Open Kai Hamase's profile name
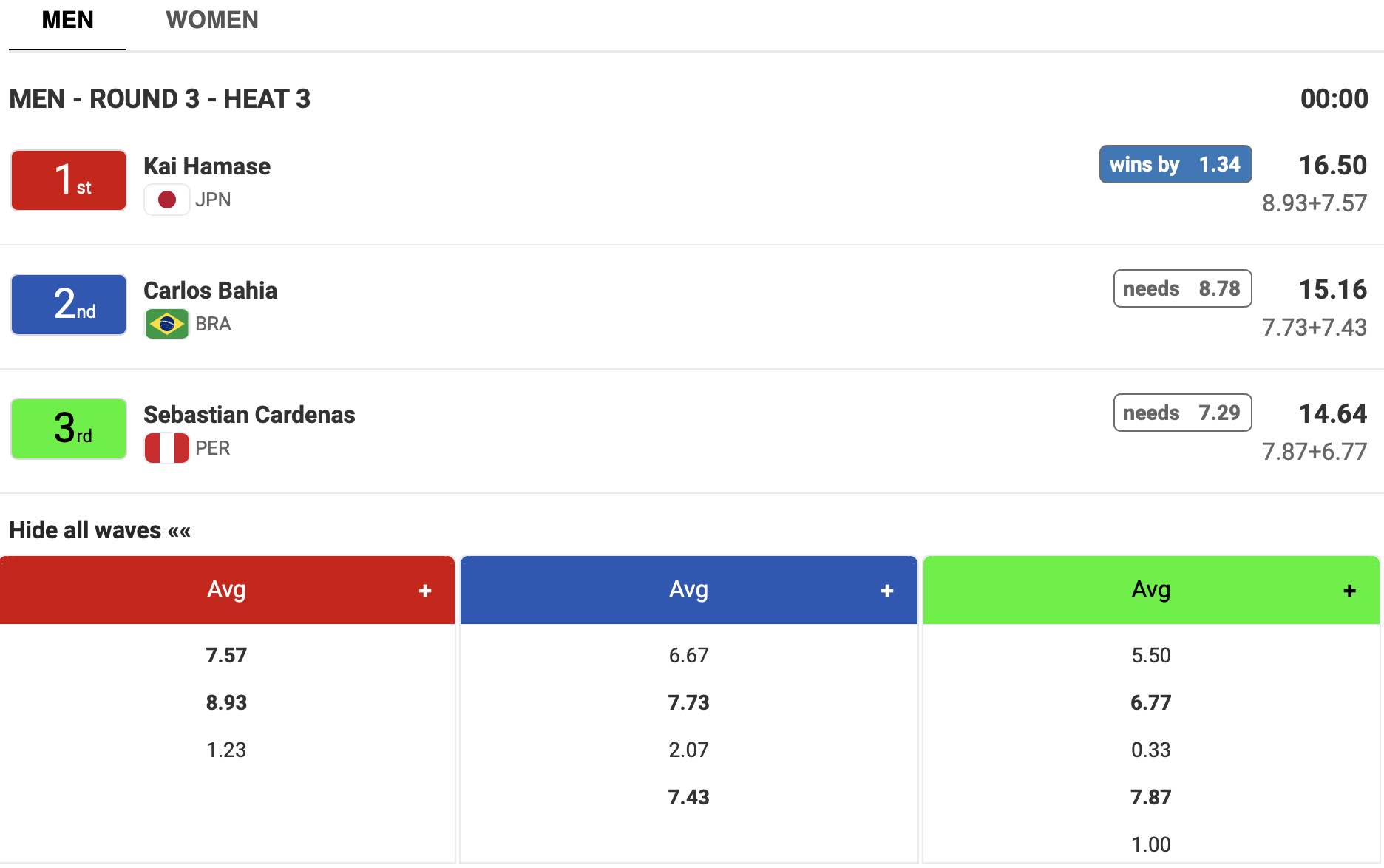 [207, 166]
